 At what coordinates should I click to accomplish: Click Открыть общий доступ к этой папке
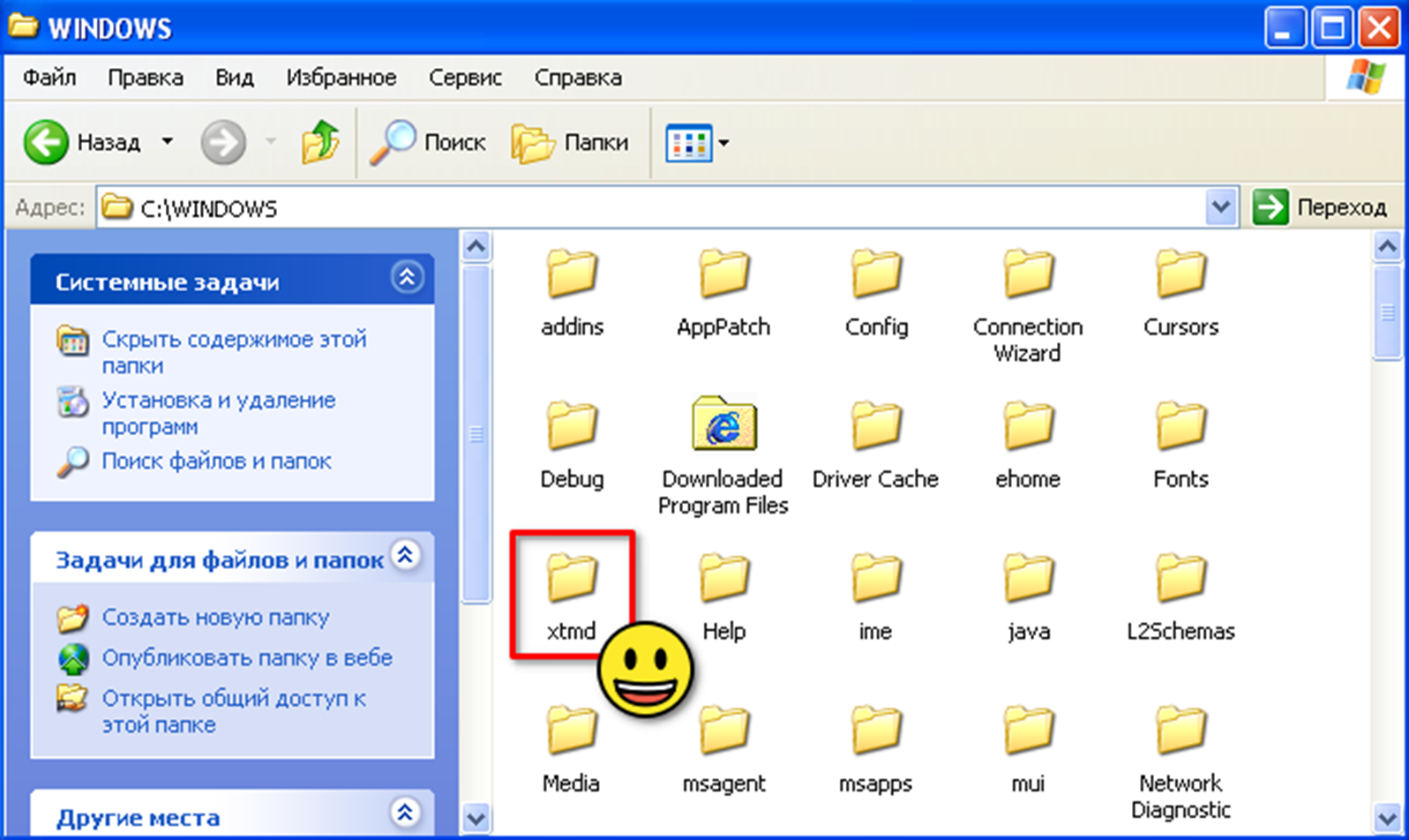(x=234, y=711)
